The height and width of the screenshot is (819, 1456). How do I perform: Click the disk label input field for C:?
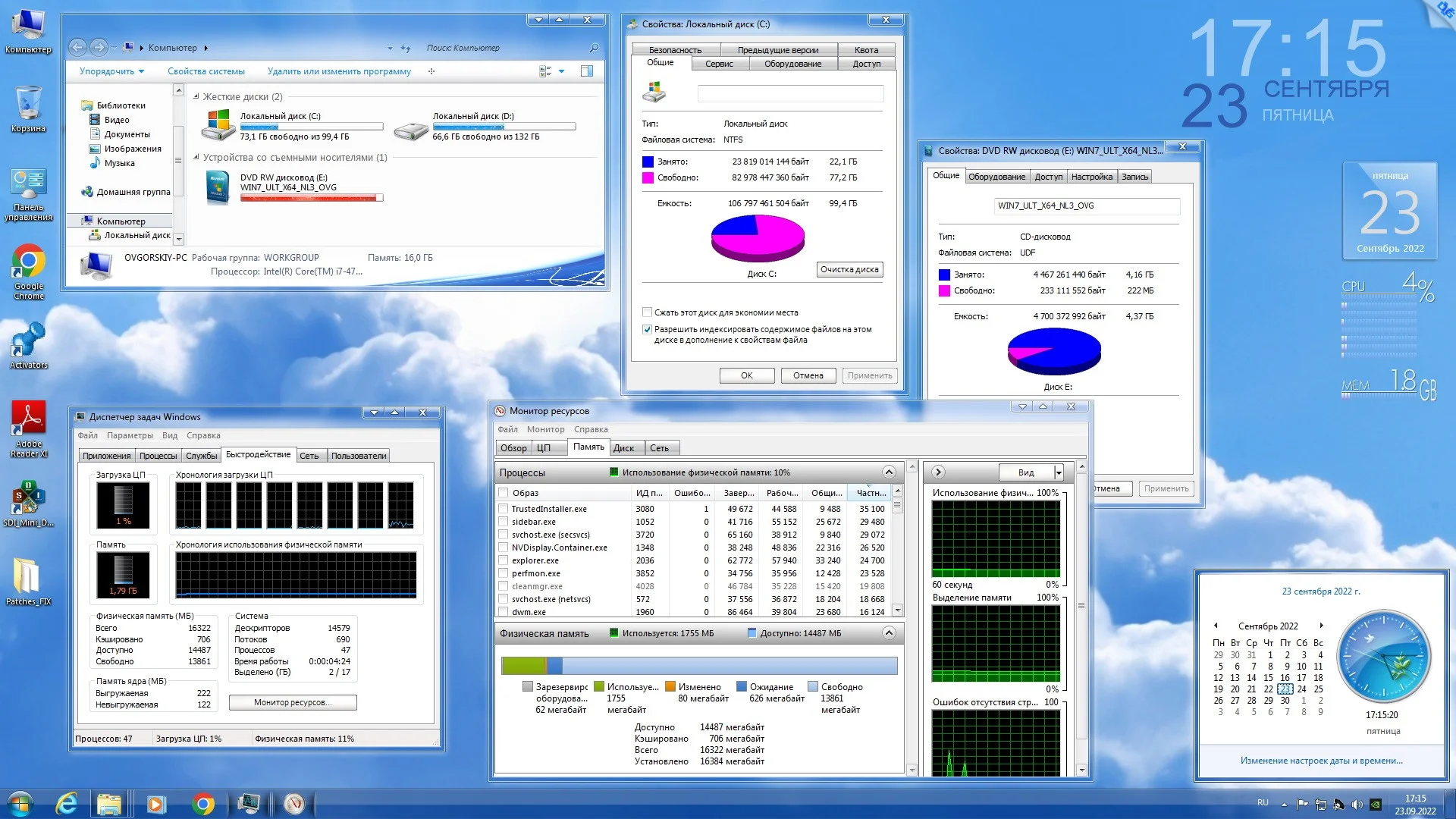coord(790,94)
